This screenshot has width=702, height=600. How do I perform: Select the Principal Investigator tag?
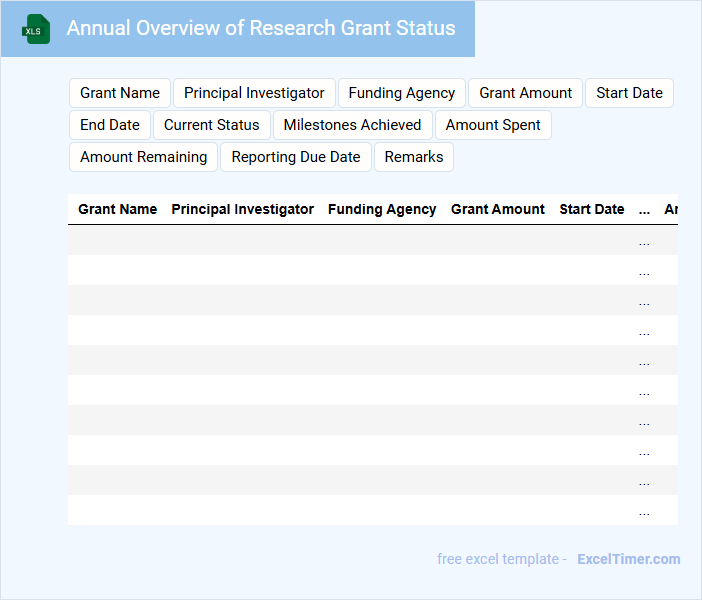(254, 93)
